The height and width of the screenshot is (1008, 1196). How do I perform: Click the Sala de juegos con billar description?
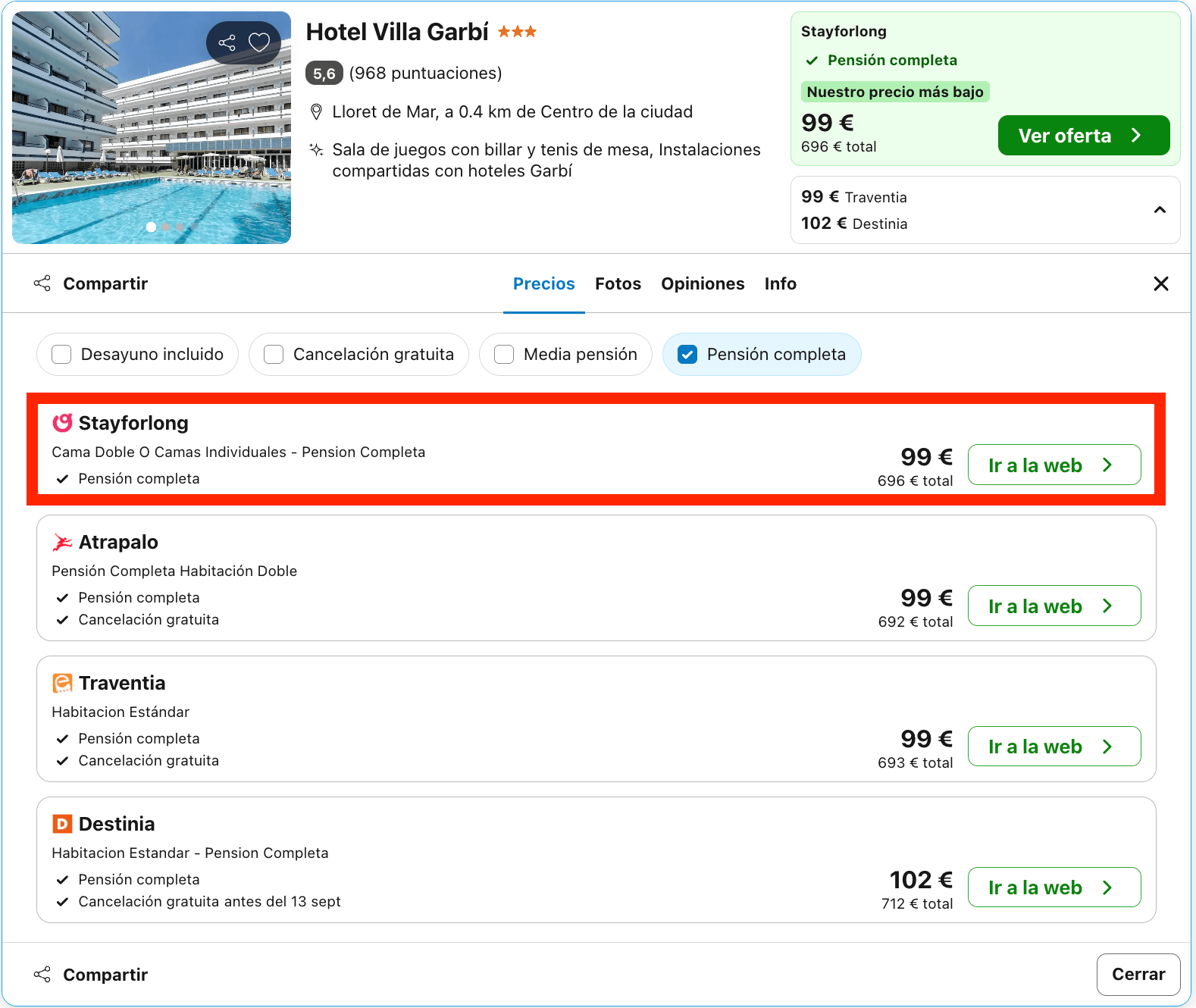click(546, 160)
